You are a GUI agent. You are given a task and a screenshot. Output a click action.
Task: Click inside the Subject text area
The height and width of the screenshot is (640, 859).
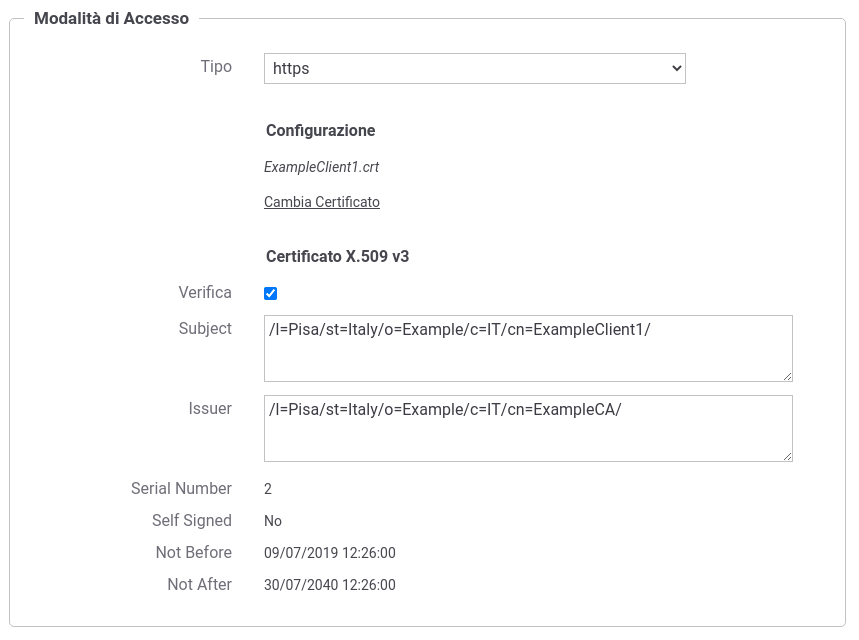(x=528, y=348)
